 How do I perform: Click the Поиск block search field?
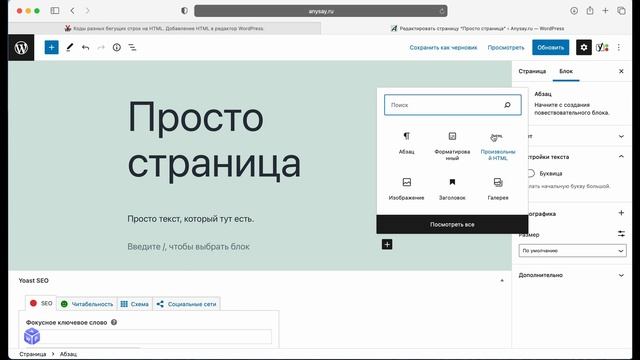click(453, 105)
